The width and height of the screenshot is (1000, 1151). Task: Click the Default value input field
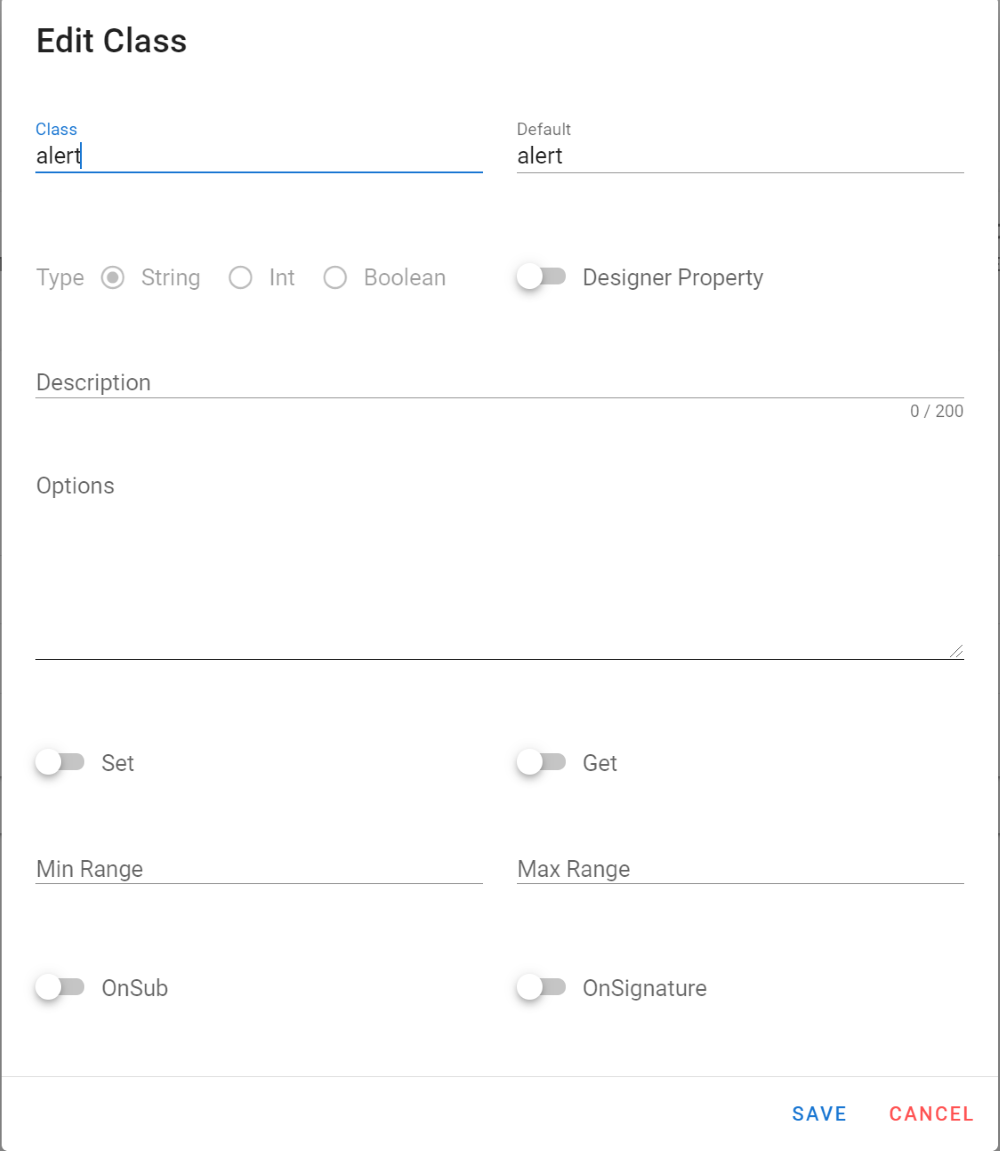739,156
